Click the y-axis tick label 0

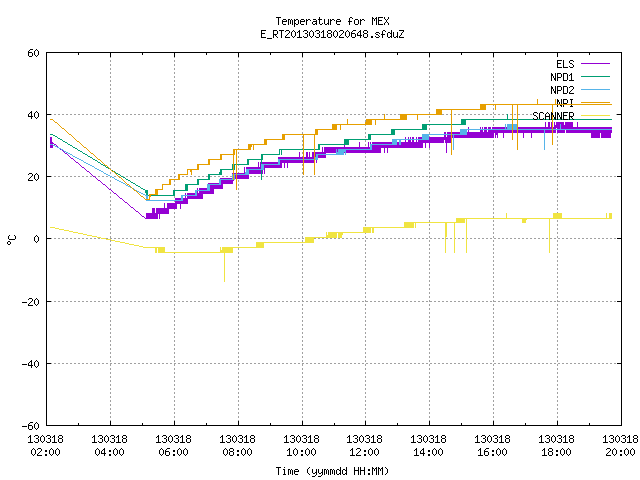point(36,239)
